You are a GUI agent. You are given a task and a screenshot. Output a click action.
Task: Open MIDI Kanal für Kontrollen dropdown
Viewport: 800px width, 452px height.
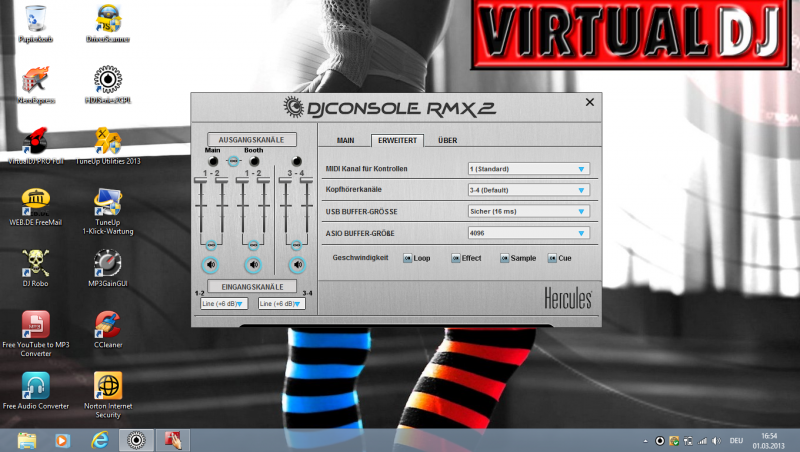529,169
